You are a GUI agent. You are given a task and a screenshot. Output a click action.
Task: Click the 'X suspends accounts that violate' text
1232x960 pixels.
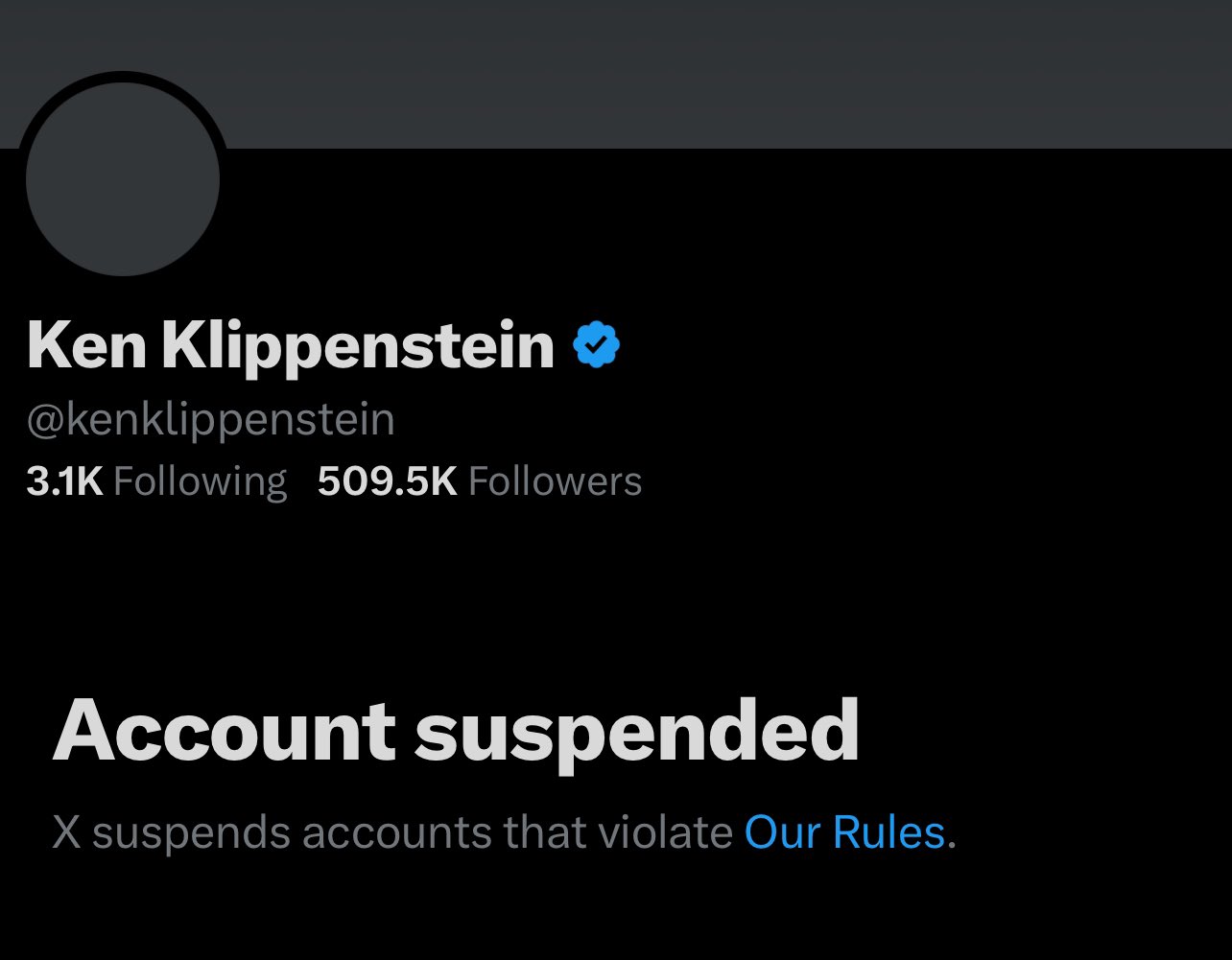(392, 831)
